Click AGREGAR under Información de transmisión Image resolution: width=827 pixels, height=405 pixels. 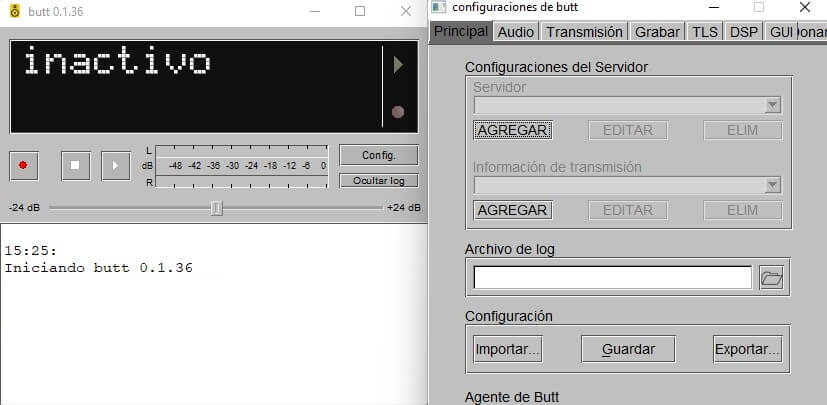coord(513,210)
